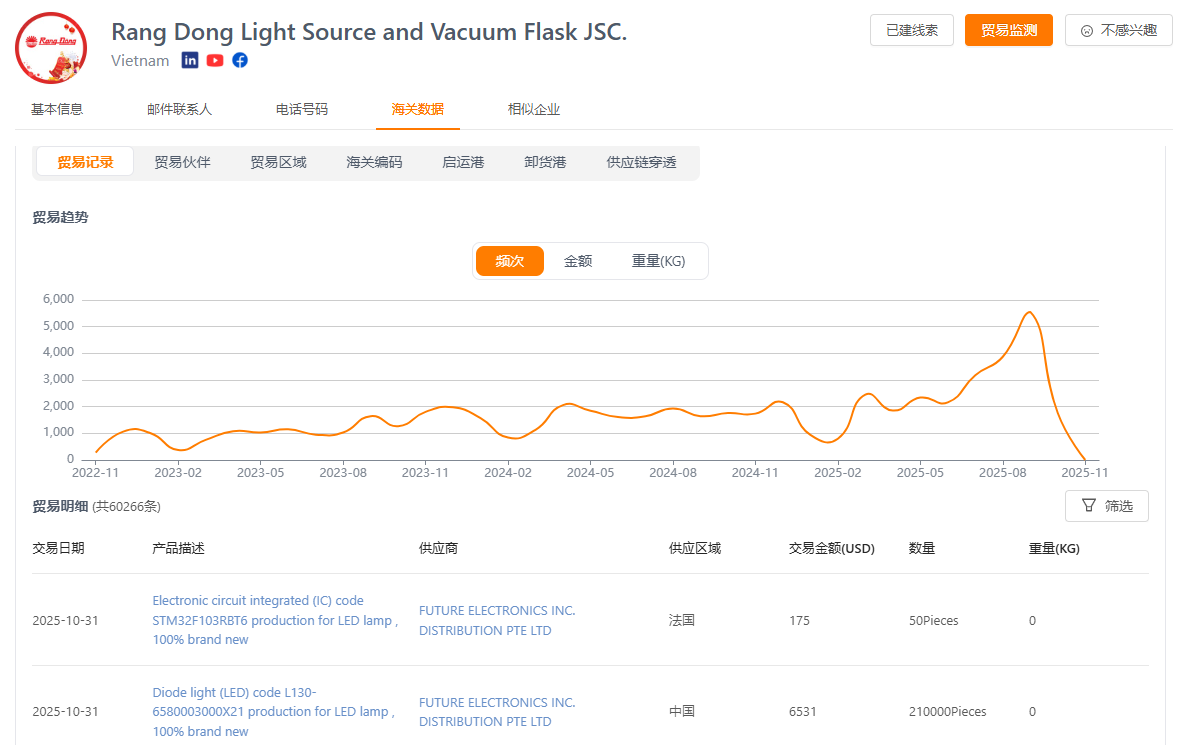Click the 重量(KG) column header
The height and width of the screenshot is (745, 1177).
1054,548
